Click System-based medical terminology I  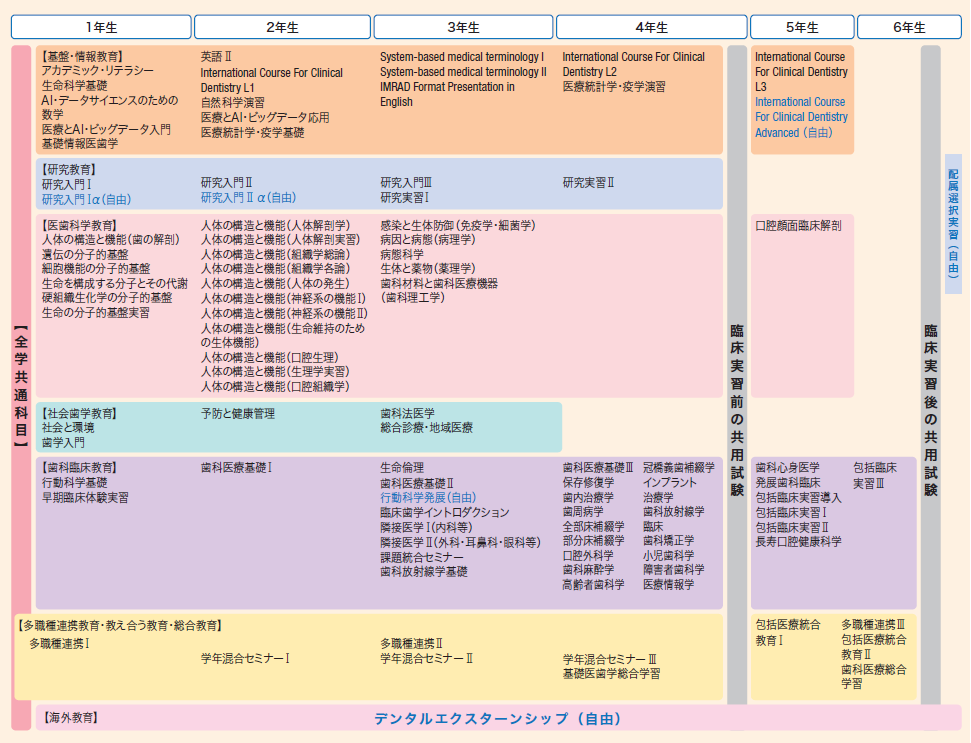pyautogui.click(x=462, y=57)
